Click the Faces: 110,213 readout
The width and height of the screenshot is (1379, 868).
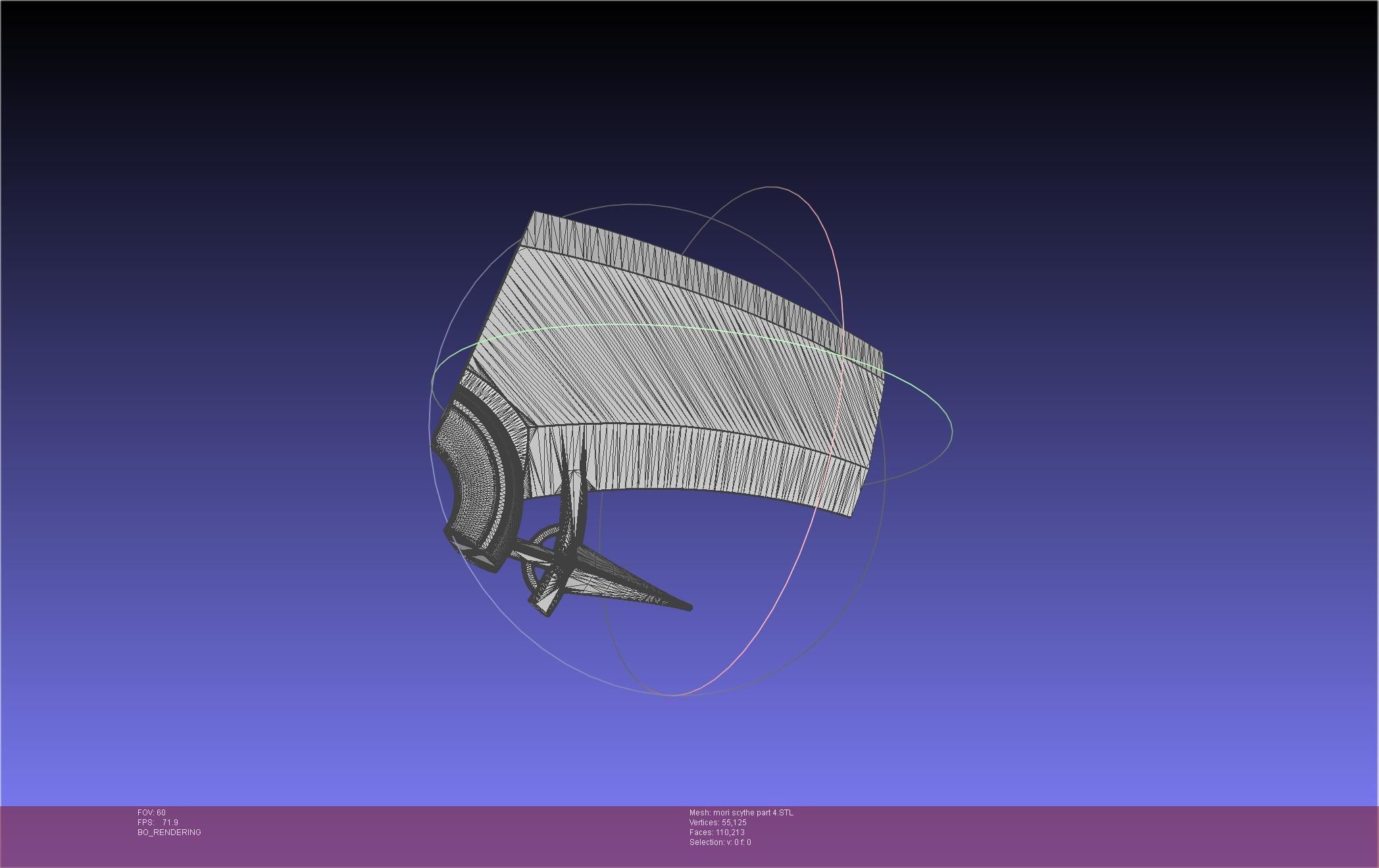[x=716, y=832]
